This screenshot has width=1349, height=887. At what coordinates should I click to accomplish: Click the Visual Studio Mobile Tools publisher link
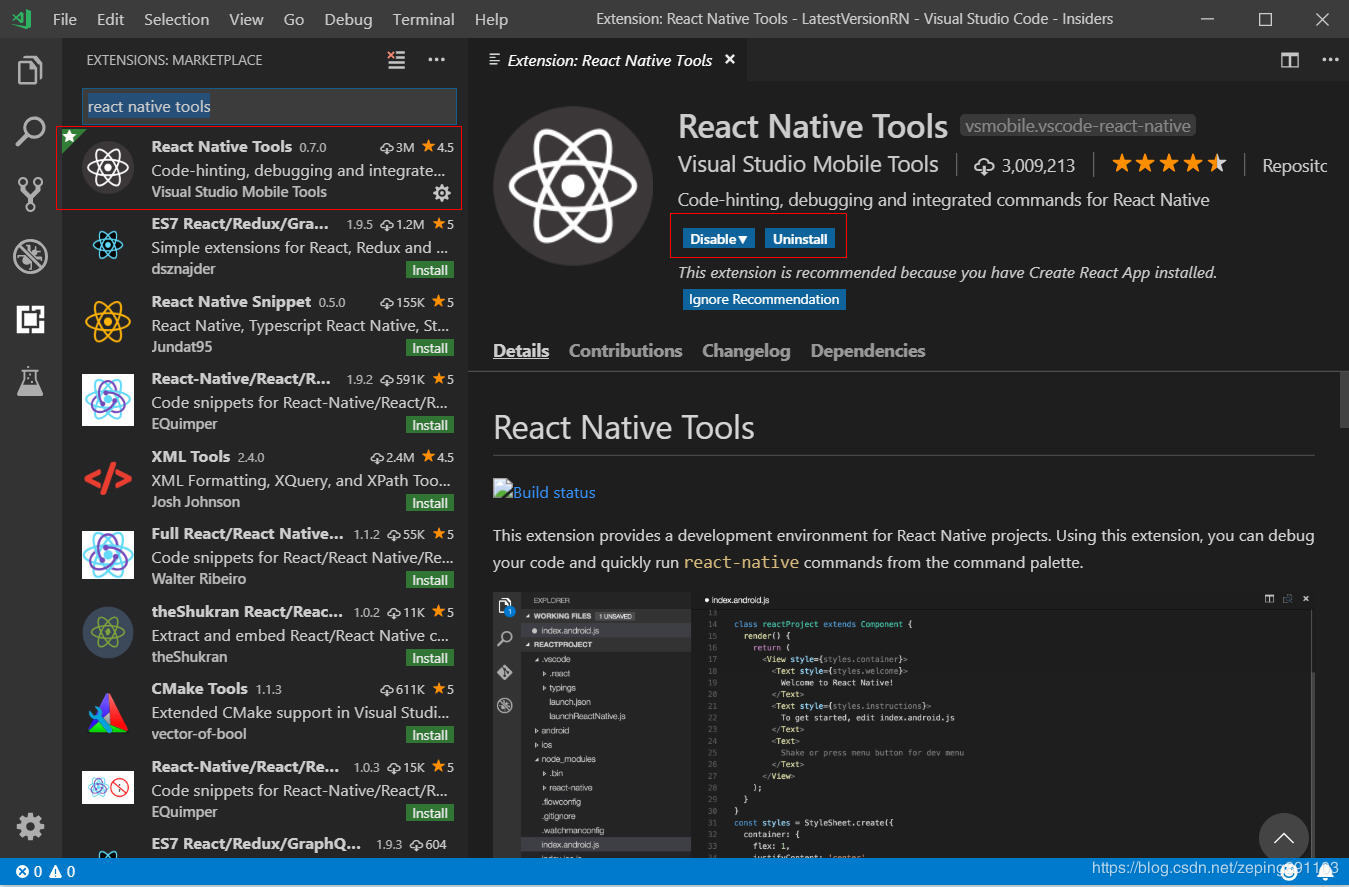click(x=808, y=165)
